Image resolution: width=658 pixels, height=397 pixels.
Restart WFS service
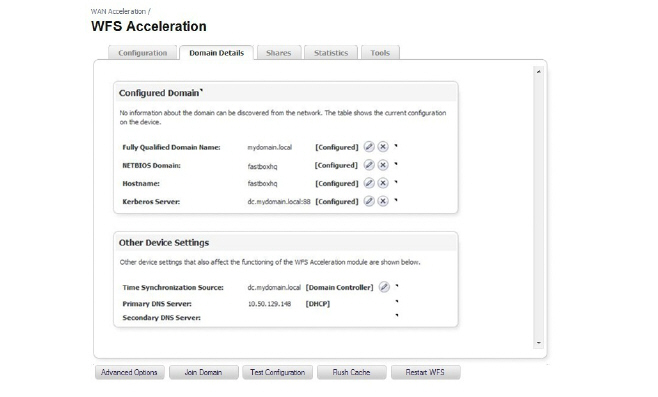point(425,372)
